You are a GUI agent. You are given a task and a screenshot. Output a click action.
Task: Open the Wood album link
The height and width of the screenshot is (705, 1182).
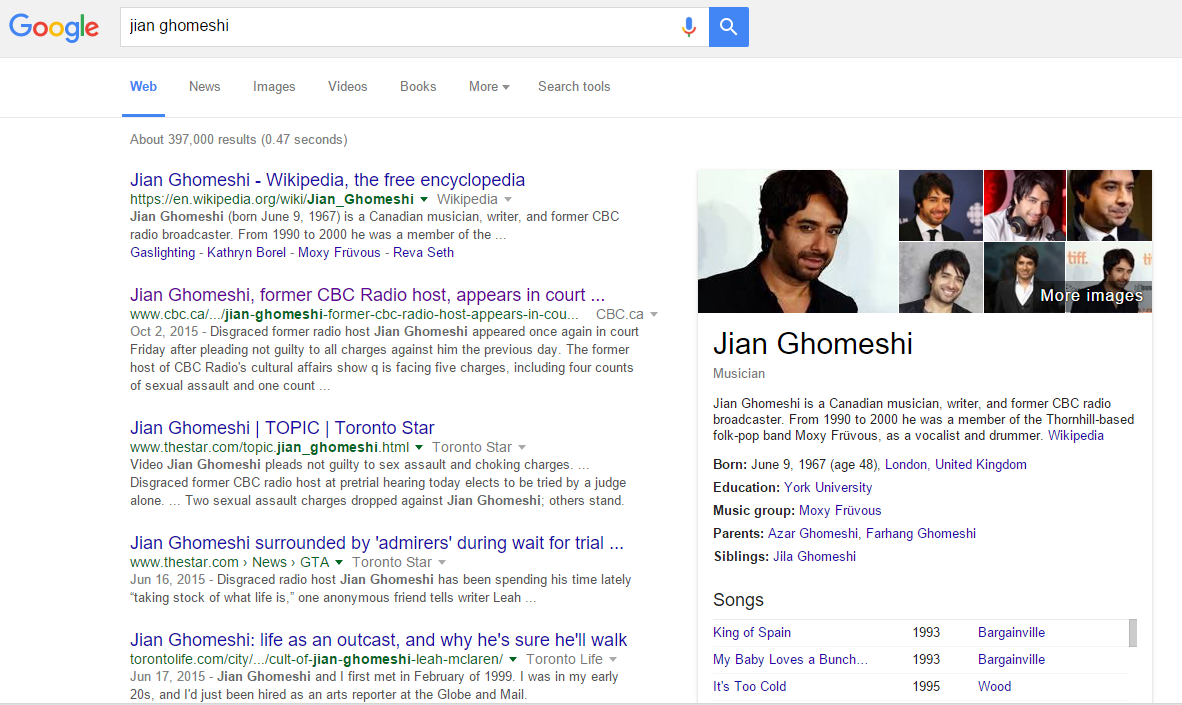click(994, 687)
